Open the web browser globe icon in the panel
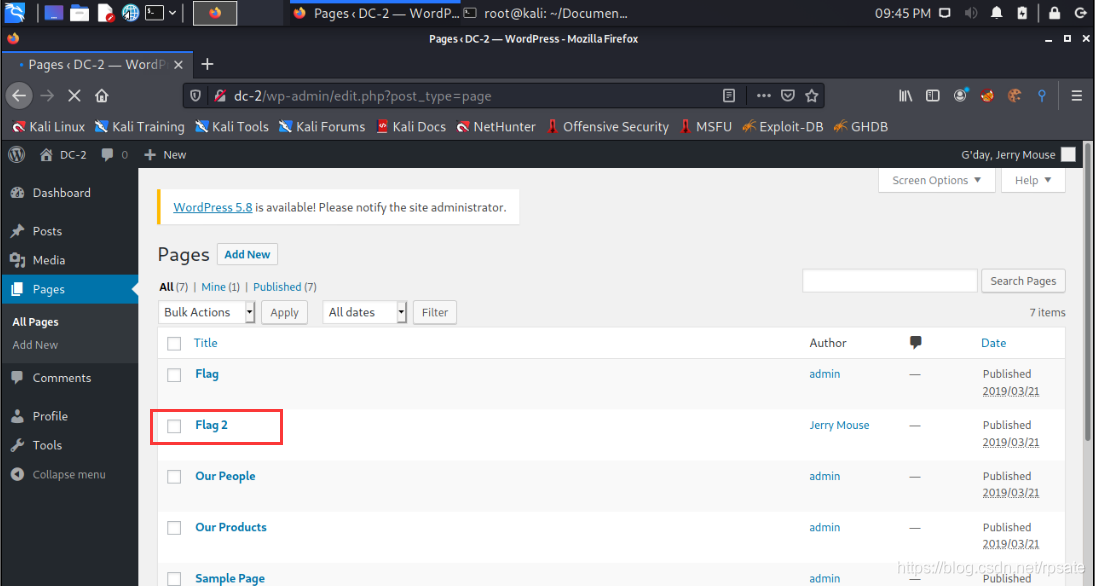1095x586 pixels. pos(130,13)
